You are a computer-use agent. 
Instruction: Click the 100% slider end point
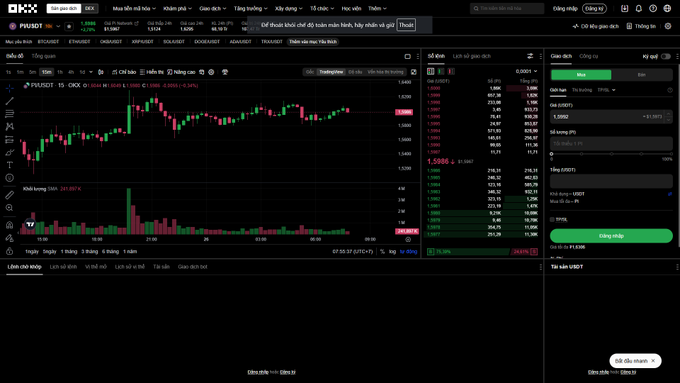point(671,154)
